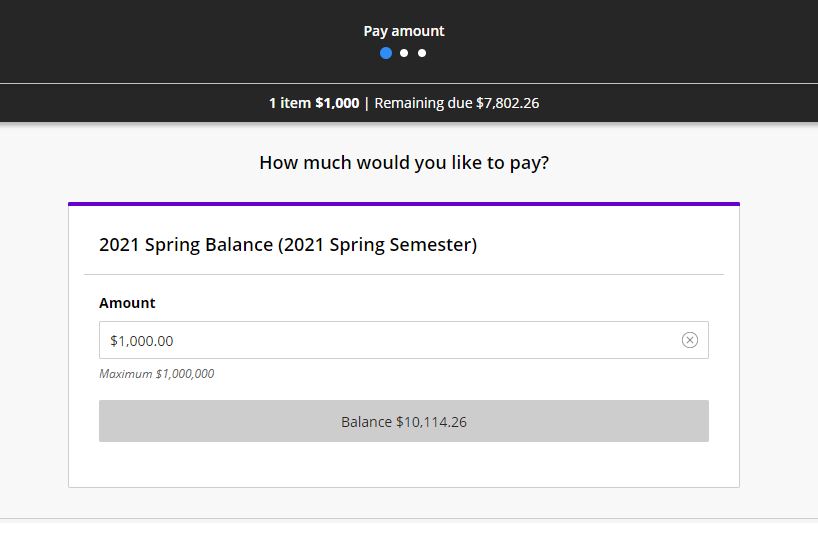Click the pipe separator in summary bar

click(367, 103)
